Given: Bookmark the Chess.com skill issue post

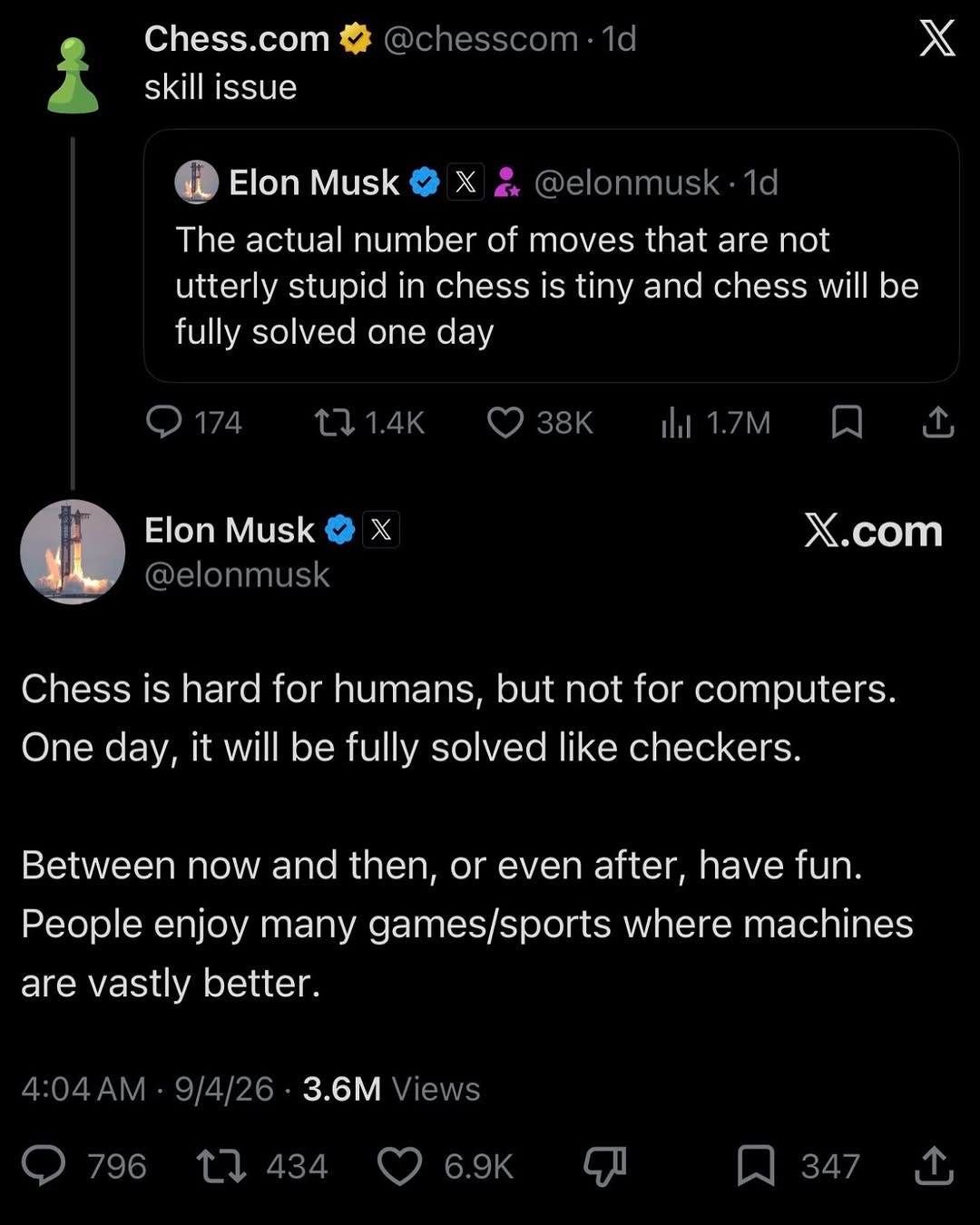Looking at the screenshot, I should tap(847, 422).
